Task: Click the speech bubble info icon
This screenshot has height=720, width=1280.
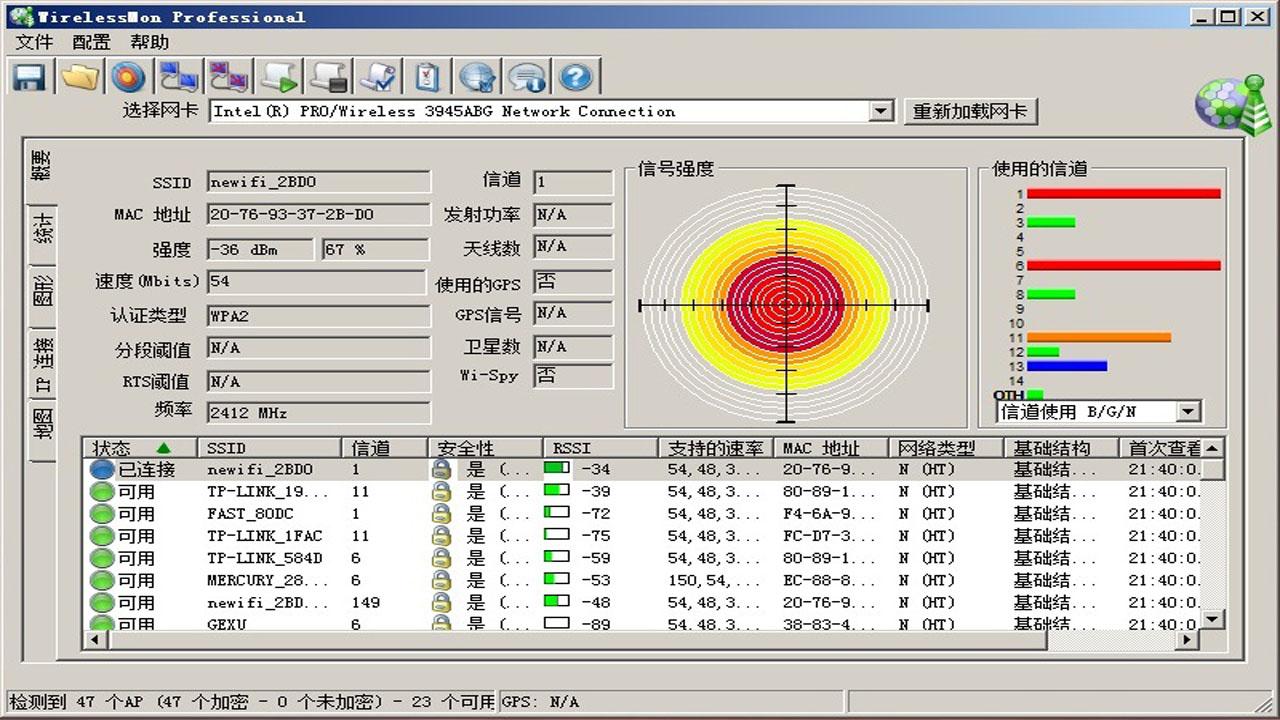Action: [x=527, y=77]
